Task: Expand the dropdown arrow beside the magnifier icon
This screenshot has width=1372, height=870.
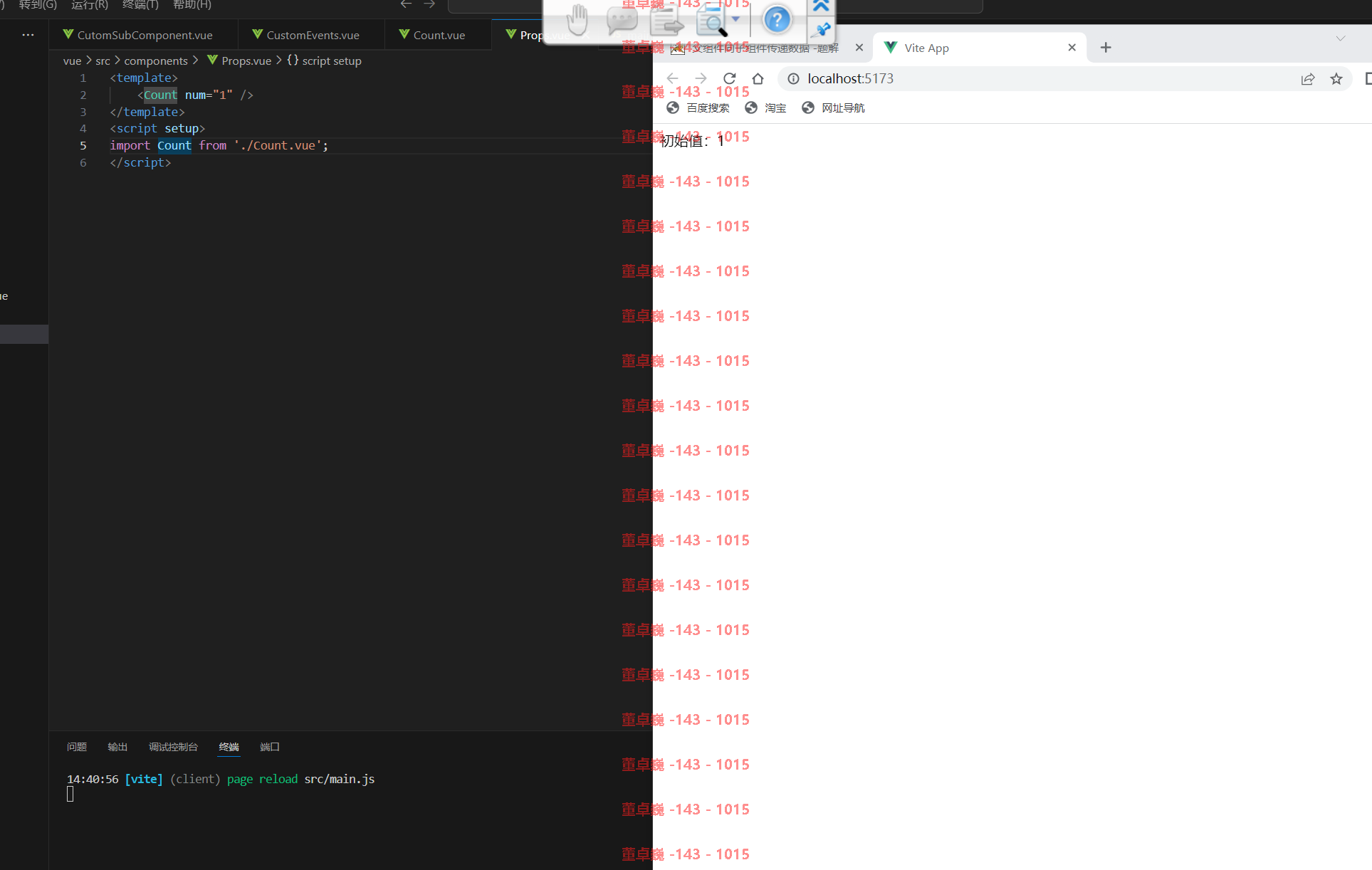Action: [x=736, y=19]
